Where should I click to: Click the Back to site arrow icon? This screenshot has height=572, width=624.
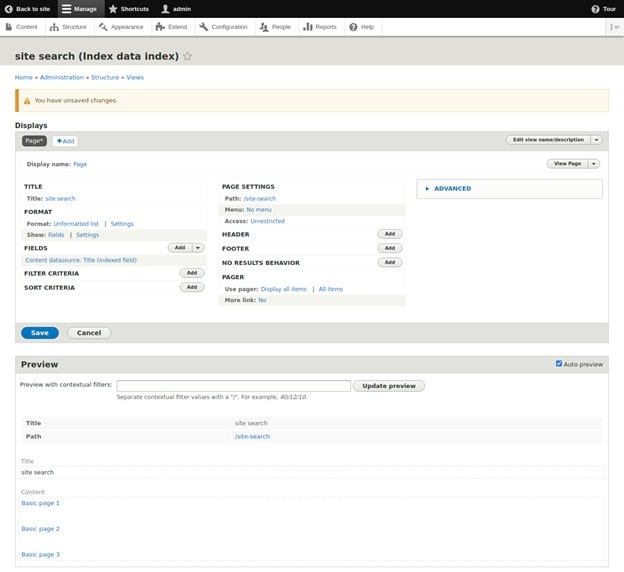tap(8, 9)
